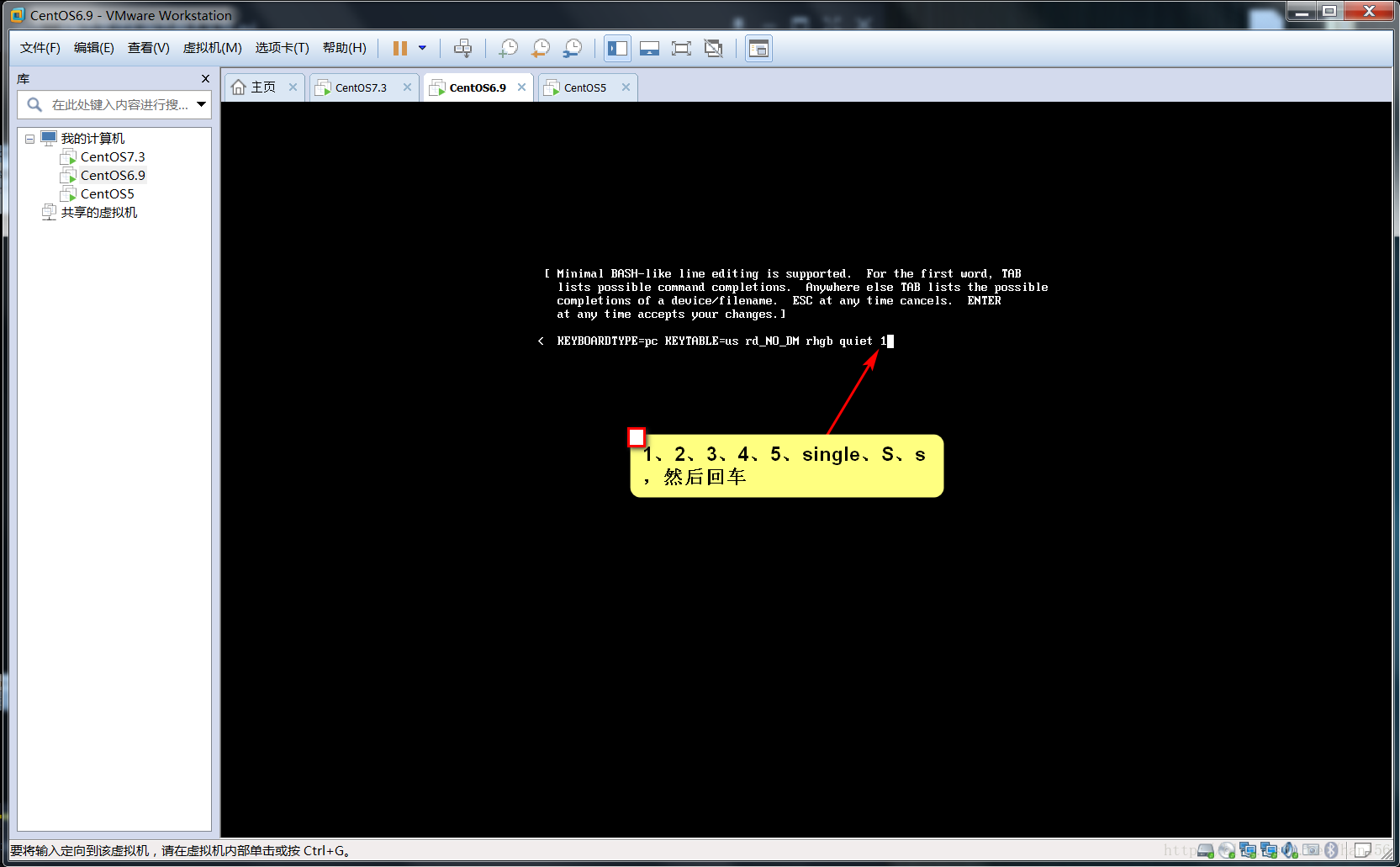
Task: Close the CentOS7.3 tab
Action: click(407, 87)
